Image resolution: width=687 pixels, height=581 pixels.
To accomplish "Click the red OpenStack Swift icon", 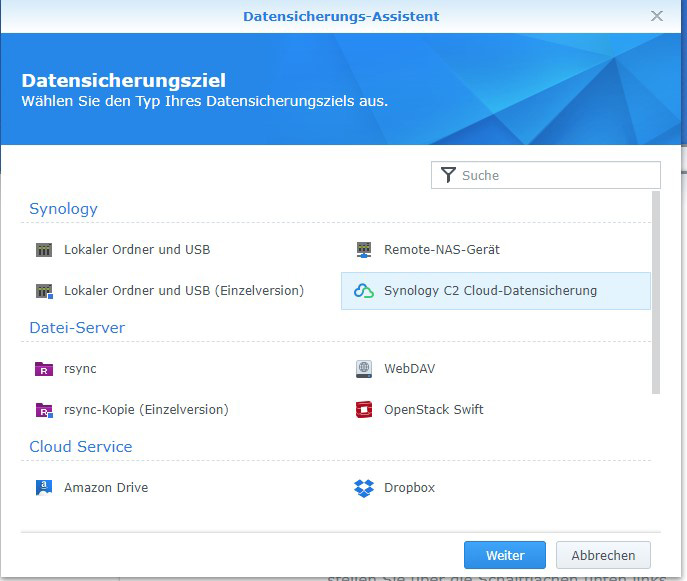I will (364, 410).
